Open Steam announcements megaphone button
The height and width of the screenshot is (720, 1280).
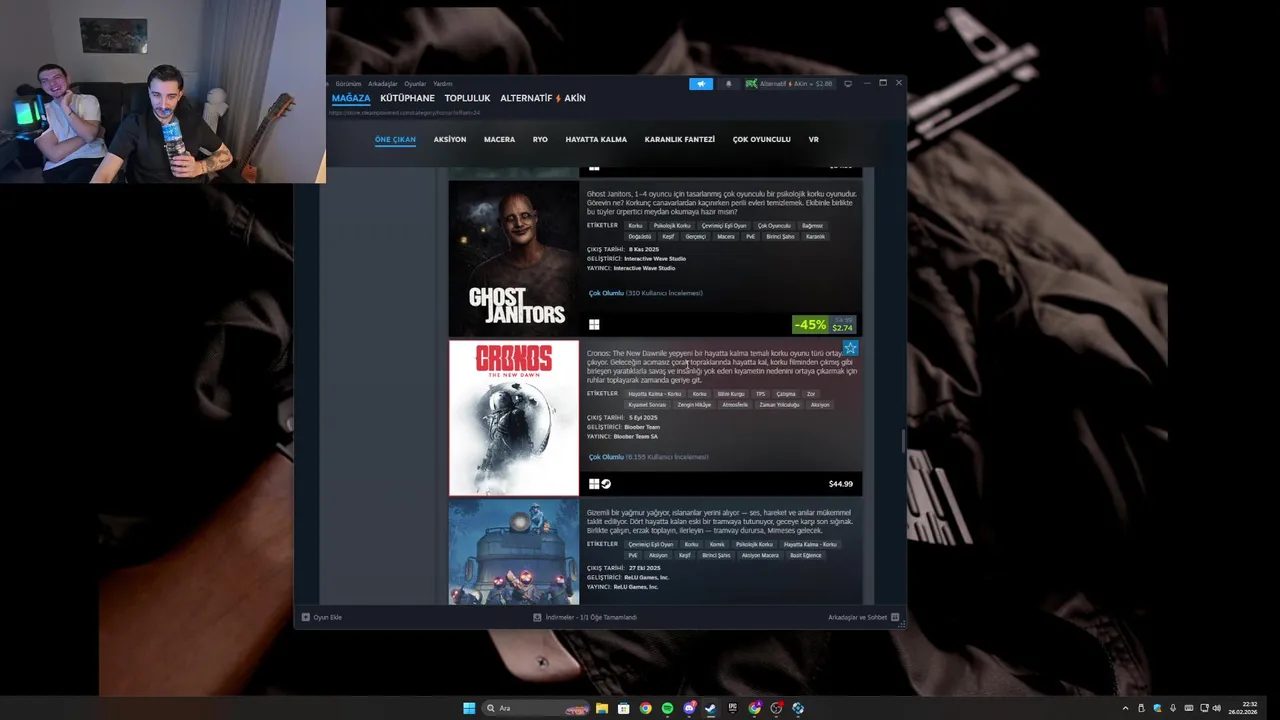click(x=701, y=84)
